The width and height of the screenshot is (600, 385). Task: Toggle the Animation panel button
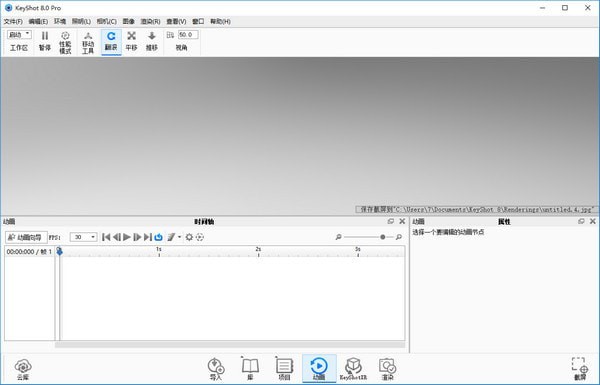pos(319,369)
